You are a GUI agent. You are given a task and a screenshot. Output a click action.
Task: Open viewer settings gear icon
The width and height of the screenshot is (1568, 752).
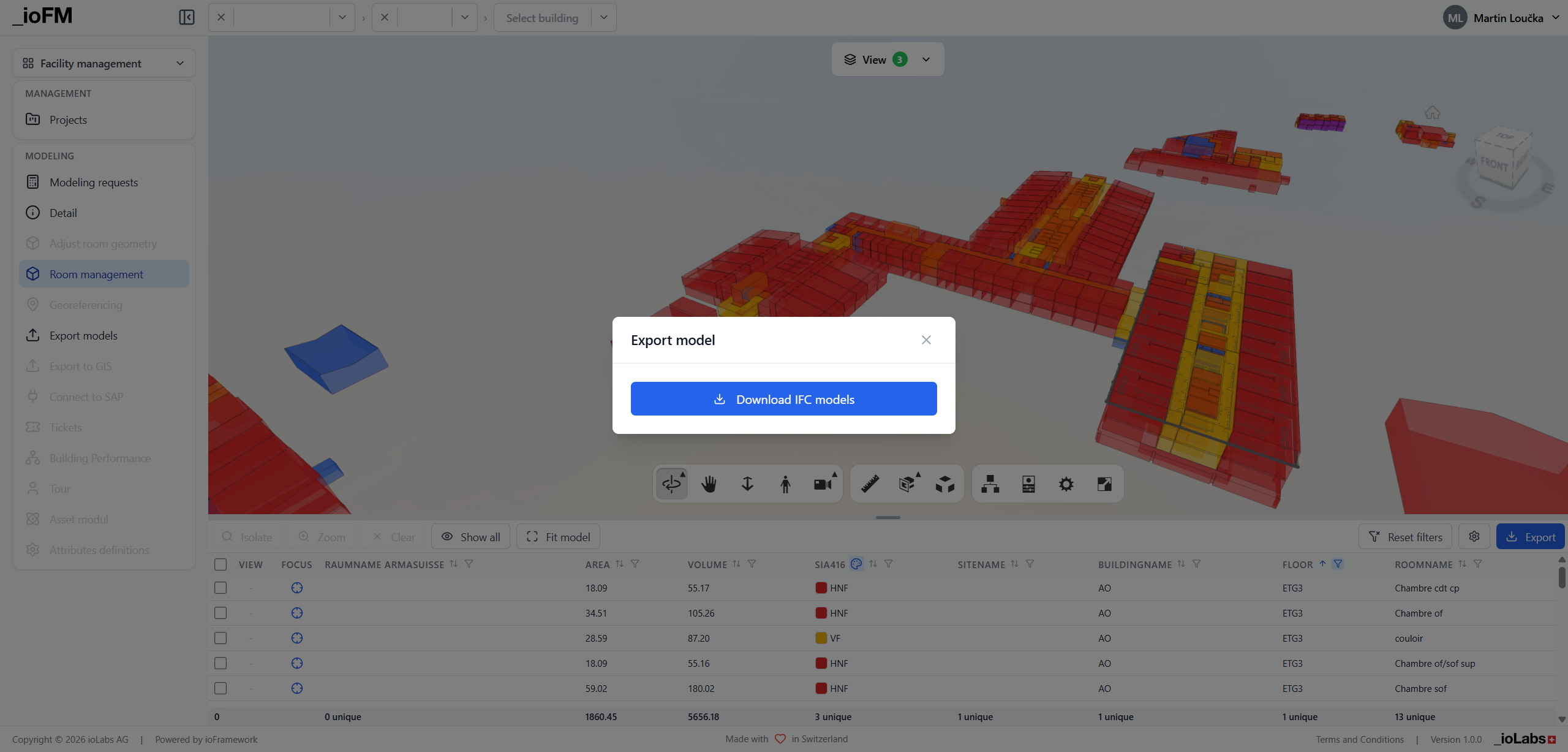pos(1066,484)
